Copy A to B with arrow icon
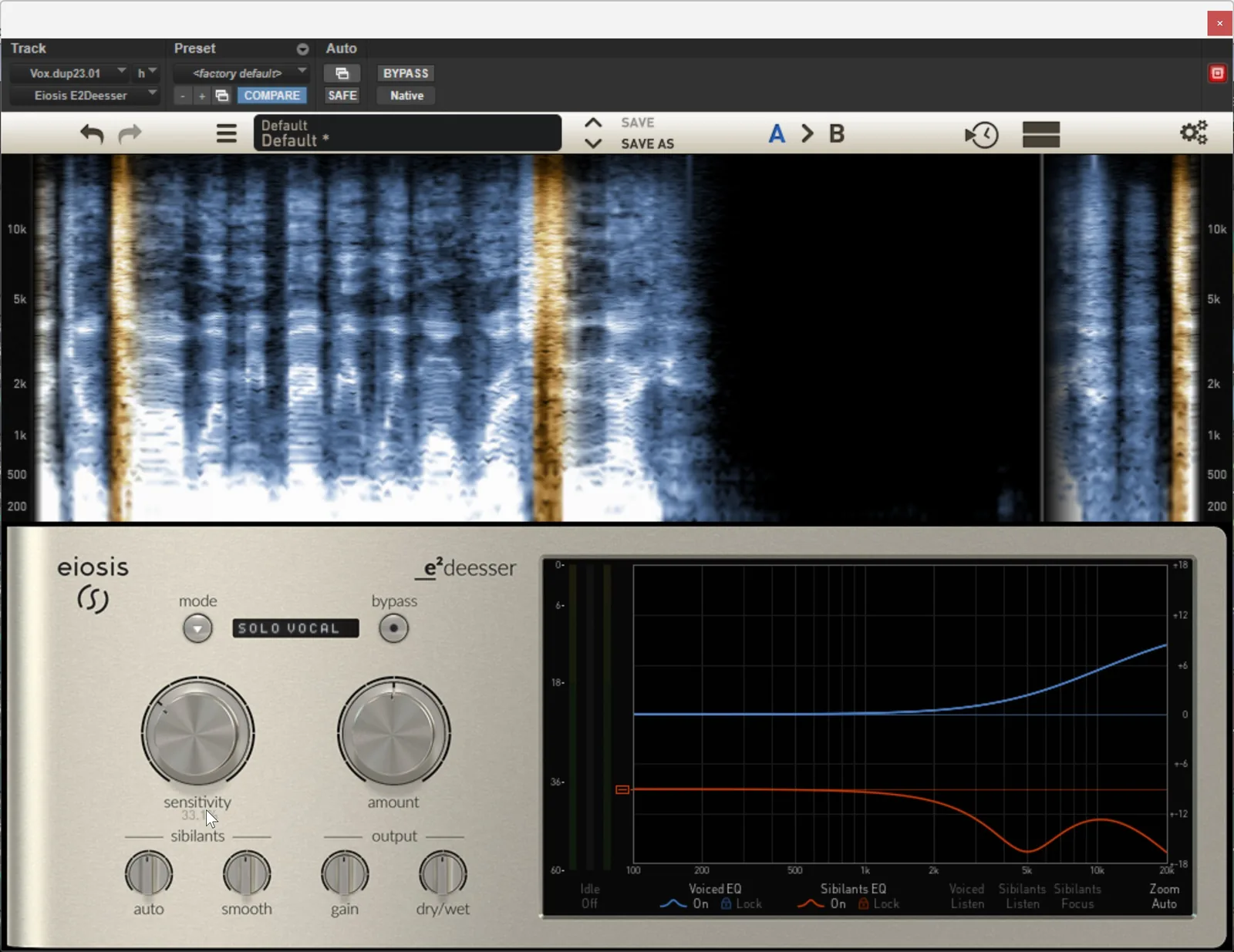 807,134
